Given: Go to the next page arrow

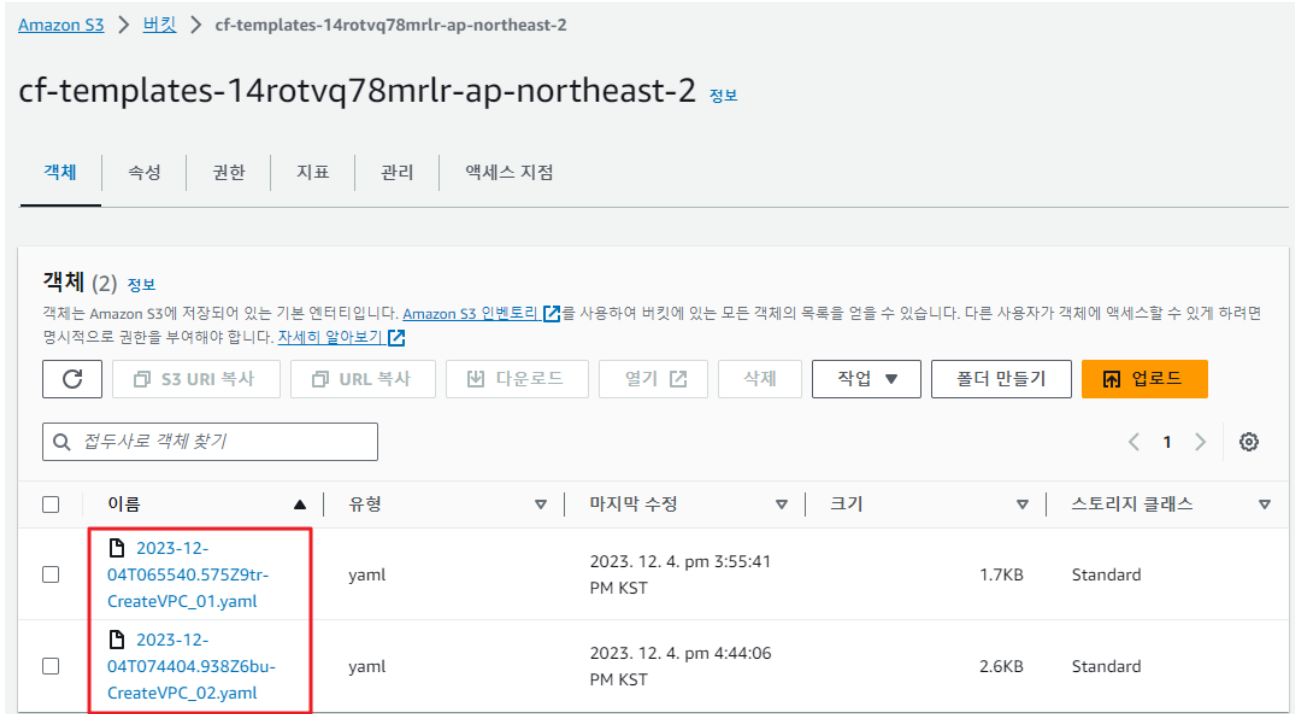Looking at the screenshot, I should 1200,442.
